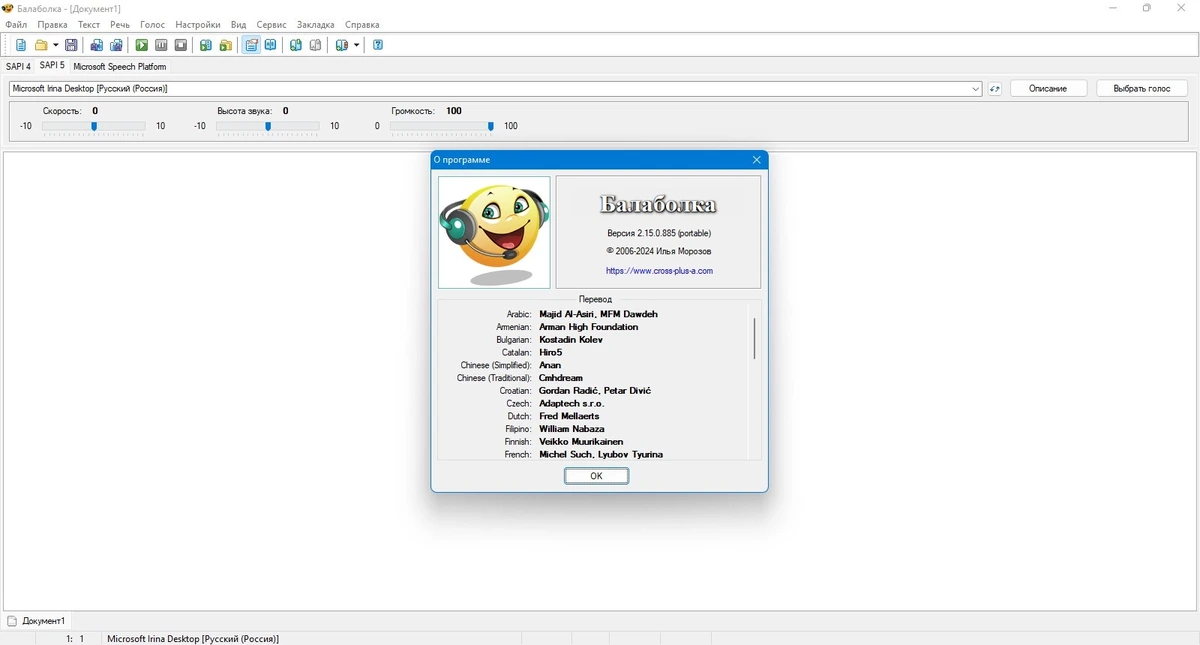Select the SAPI 4 tab
This screenshot has width=1200, height=645.
coord(18,67)
